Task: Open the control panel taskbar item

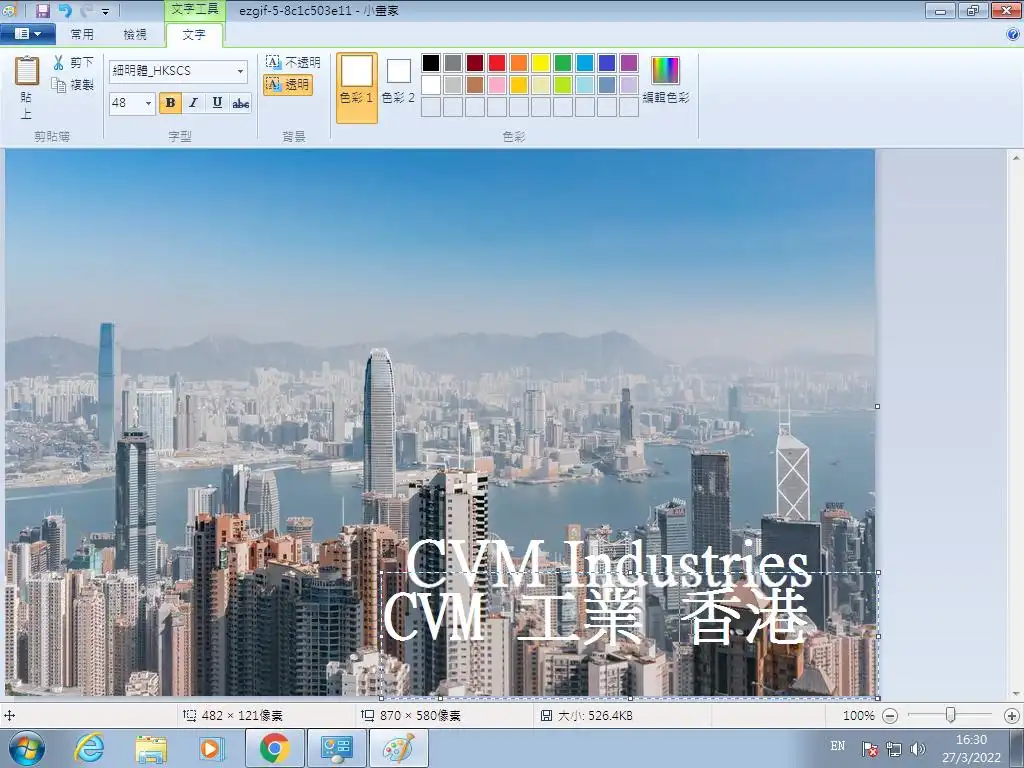Action: click(336, 748)
